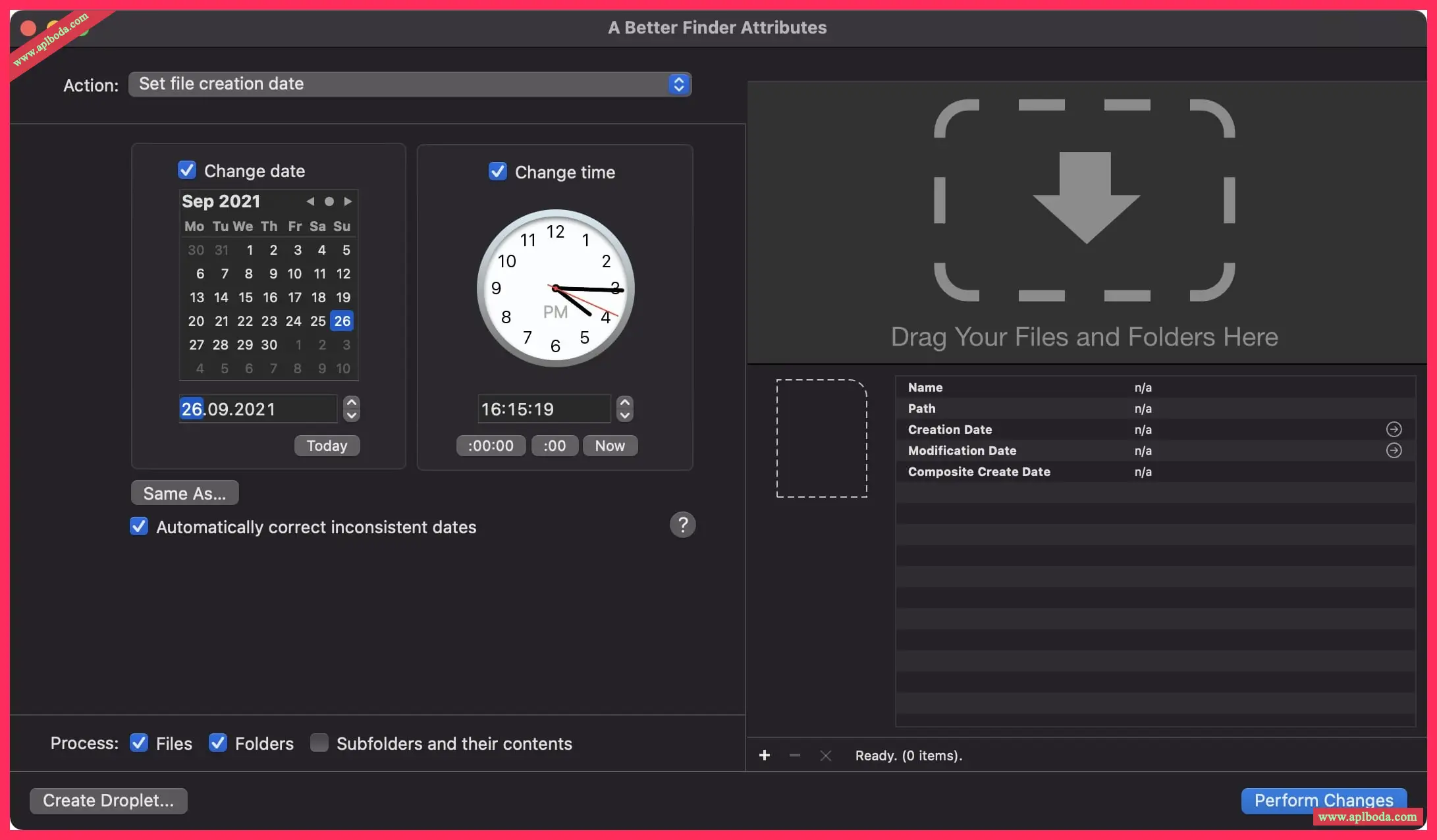Open help with question mark button
The width and height of the screenshot is (1437, 840).
tap(683, 525)
